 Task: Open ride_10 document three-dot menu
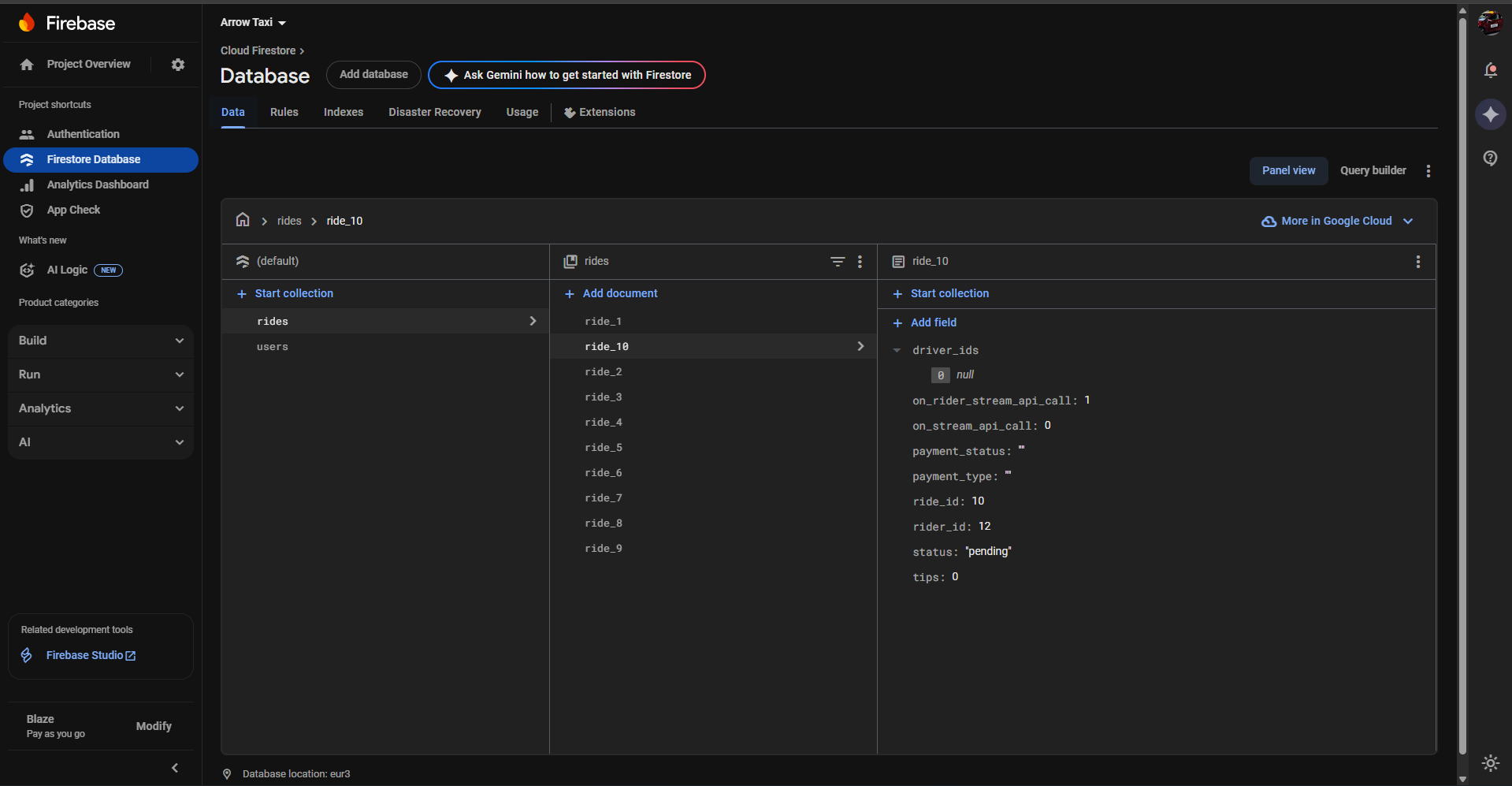(x=1417, y=262)
